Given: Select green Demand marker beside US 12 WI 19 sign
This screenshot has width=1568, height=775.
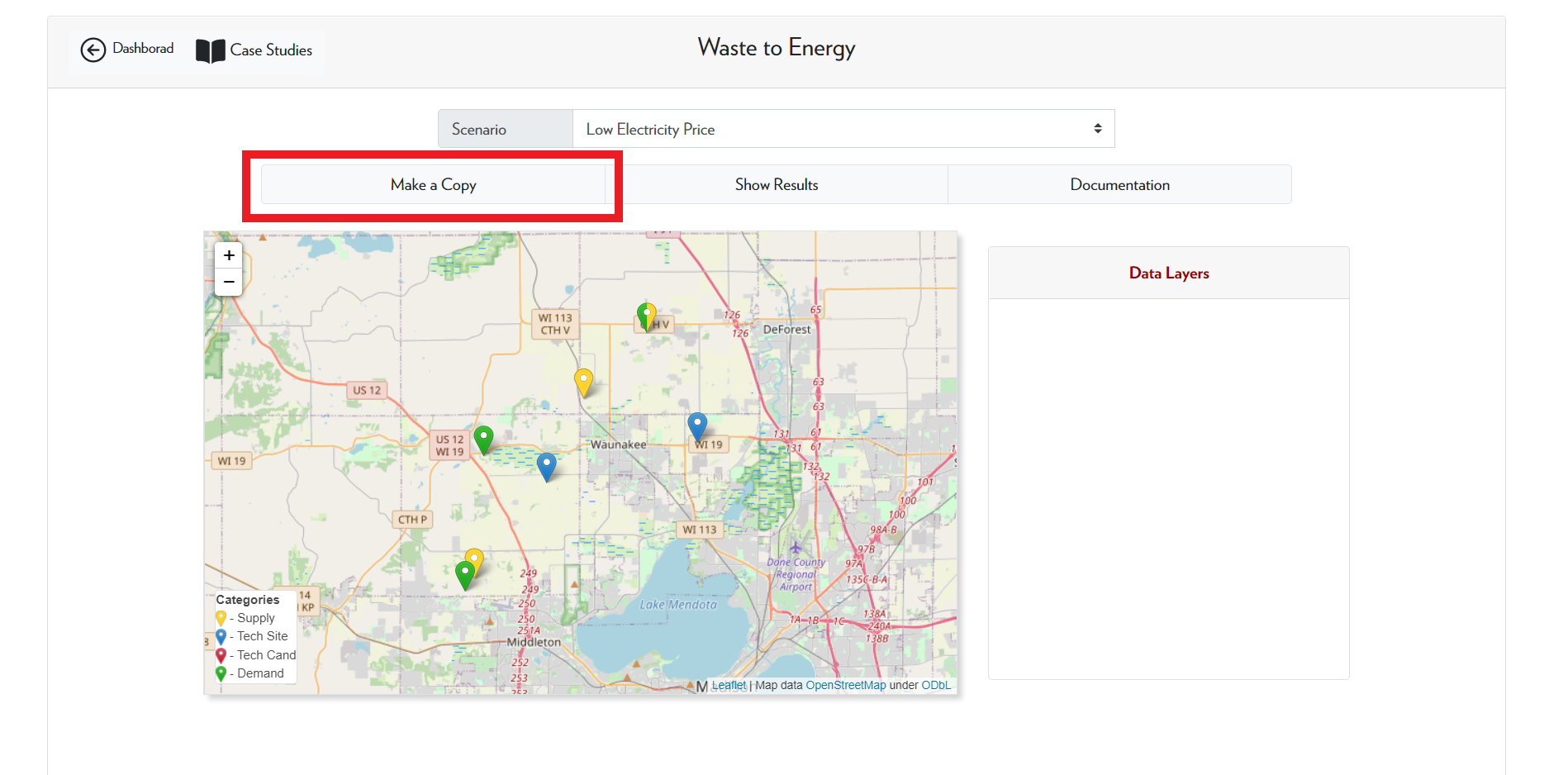Looking at the screenshot, I should [x=483, y=439].
